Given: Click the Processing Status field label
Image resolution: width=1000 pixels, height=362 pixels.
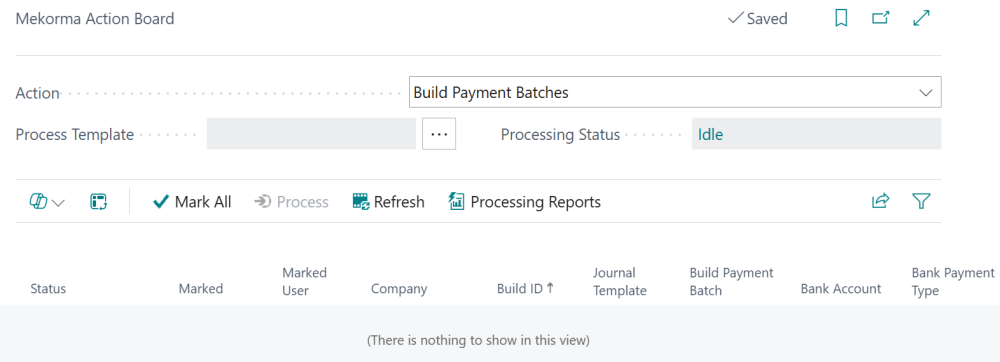Looking at the screenshot, I should click(x=561, y=134).
